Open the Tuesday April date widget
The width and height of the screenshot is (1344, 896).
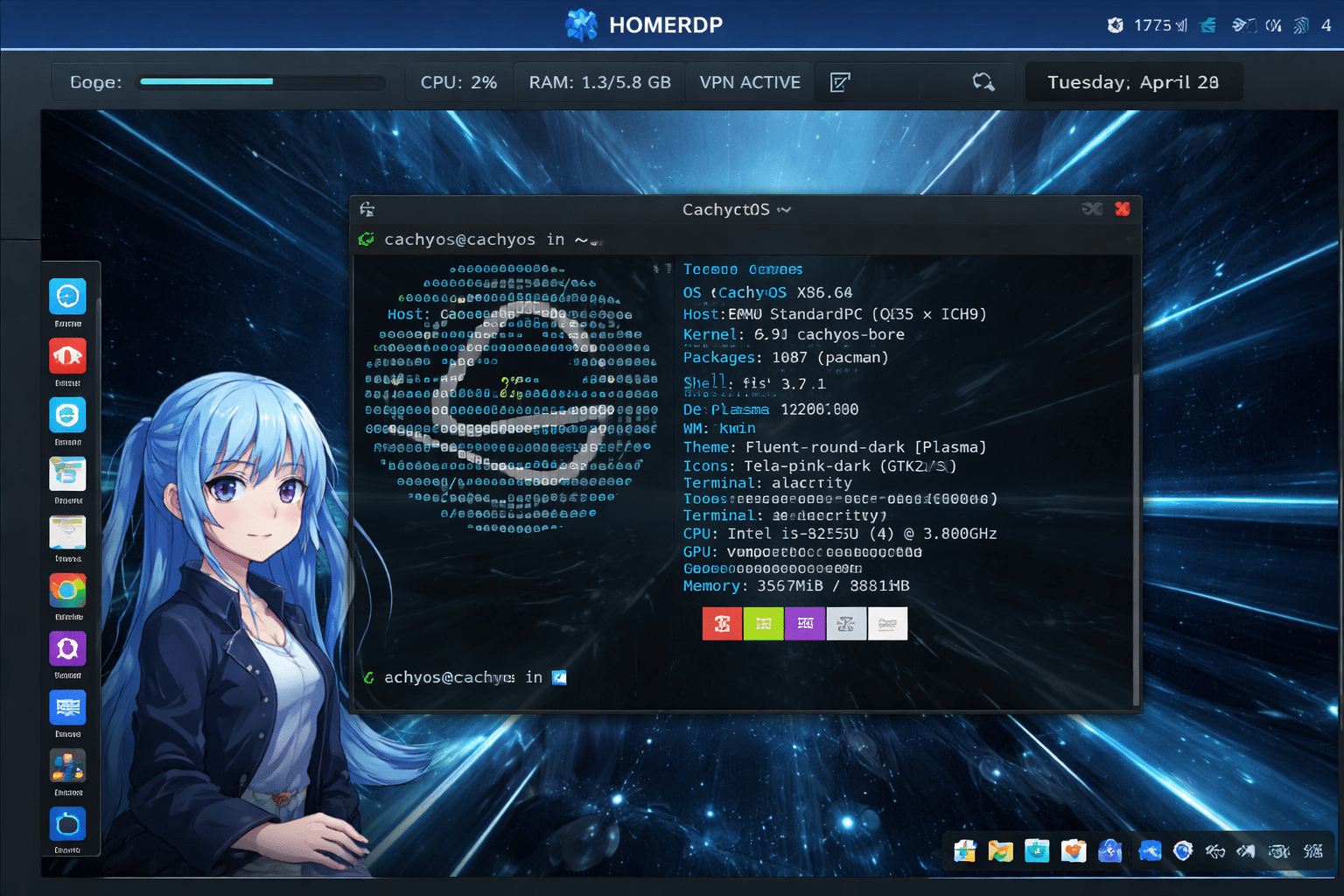(x=1133, y=82)
